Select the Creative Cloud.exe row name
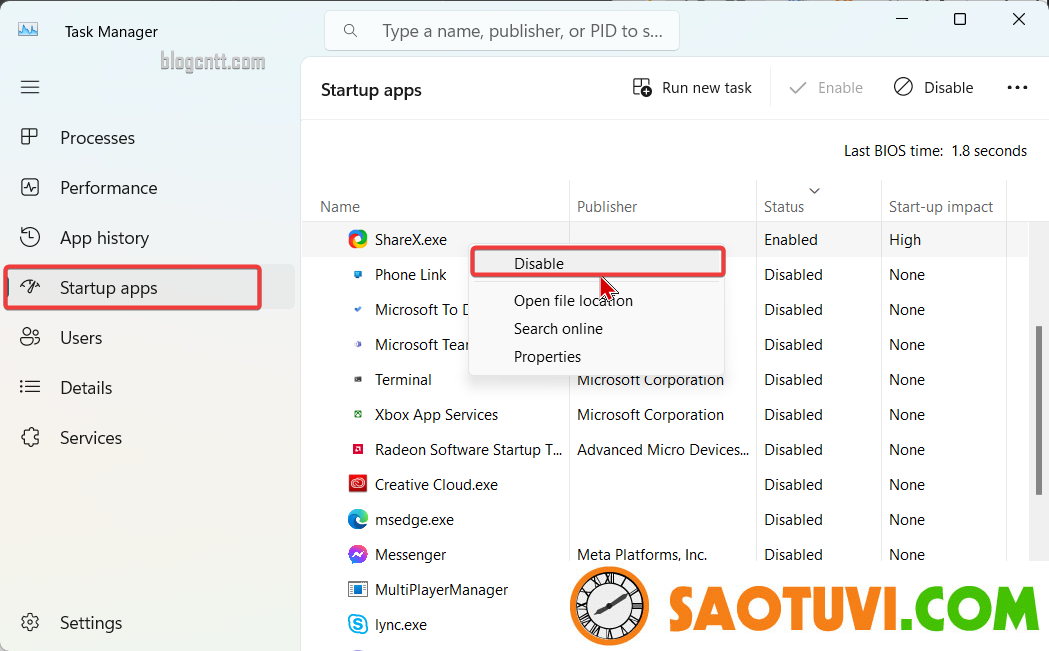Image resolution: width=1049 pixels, height=651 pixels. tap(436, 484)
